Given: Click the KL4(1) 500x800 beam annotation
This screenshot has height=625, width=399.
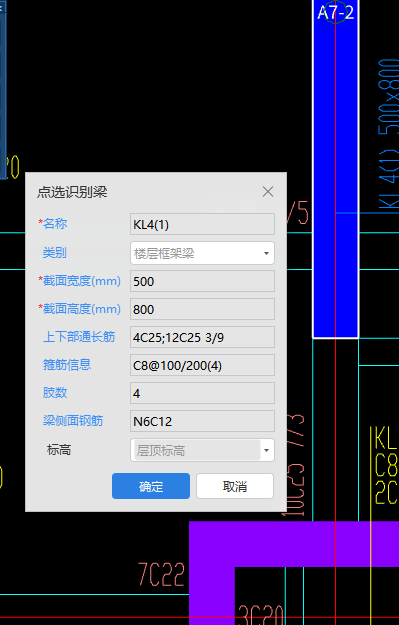Looking at the screenshot, I should coord(388,134).
